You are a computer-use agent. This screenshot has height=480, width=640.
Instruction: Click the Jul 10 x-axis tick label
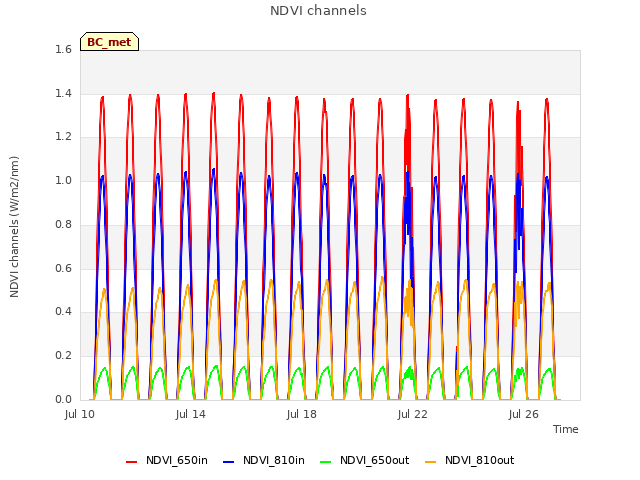point(80,415)
